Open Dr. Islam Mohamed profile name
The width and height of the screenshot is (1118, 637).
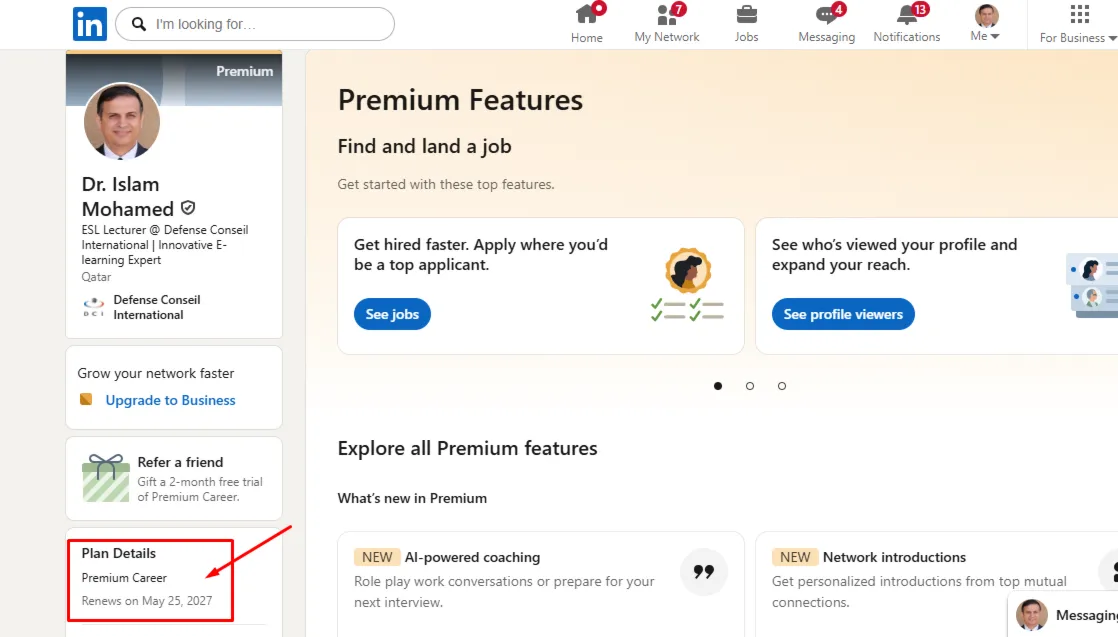128,196
